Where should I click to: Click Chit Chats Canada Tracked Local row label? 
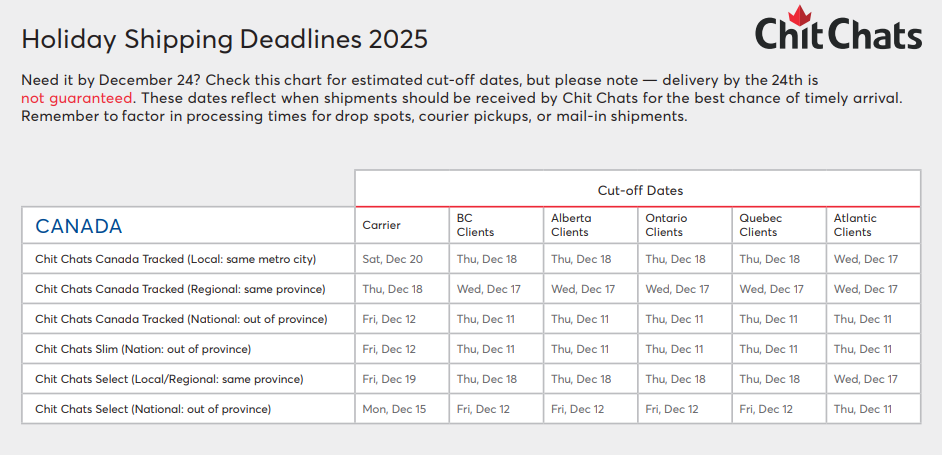pyautogui.click(x=175, y=259)
